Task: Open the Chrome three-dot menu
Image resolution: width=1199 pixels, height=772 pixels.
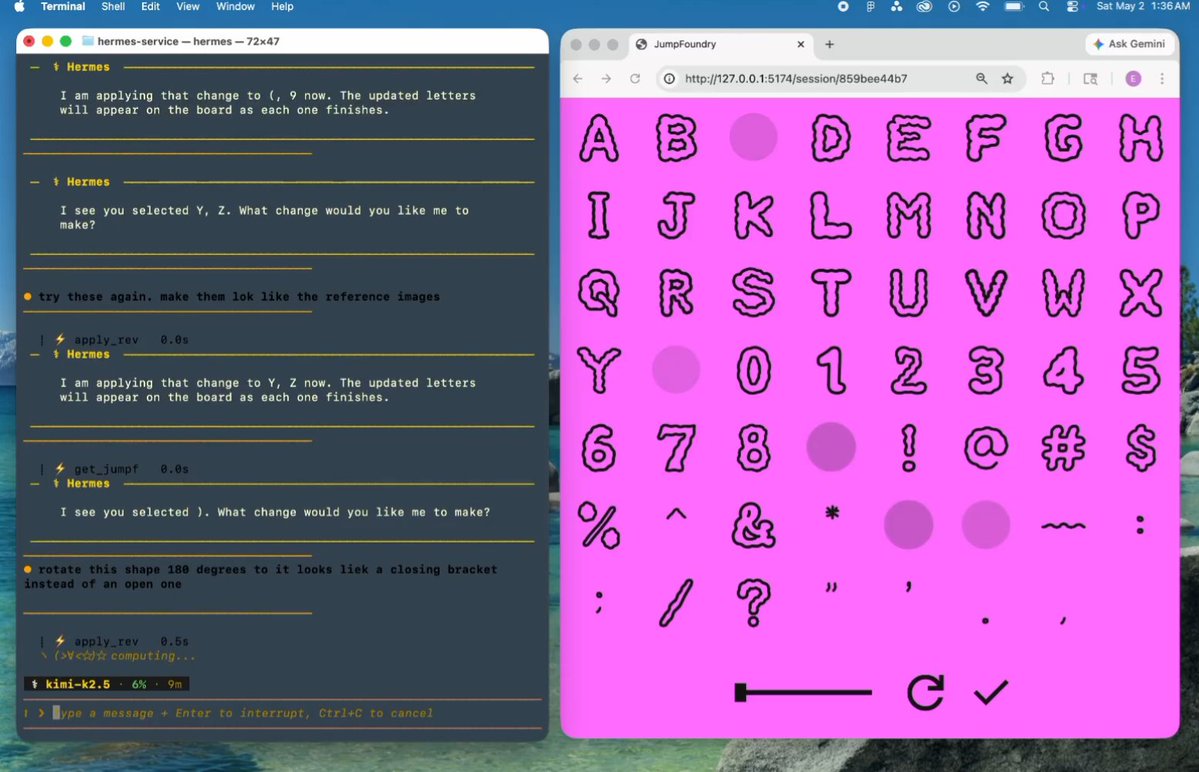Action: [1162, 79]
